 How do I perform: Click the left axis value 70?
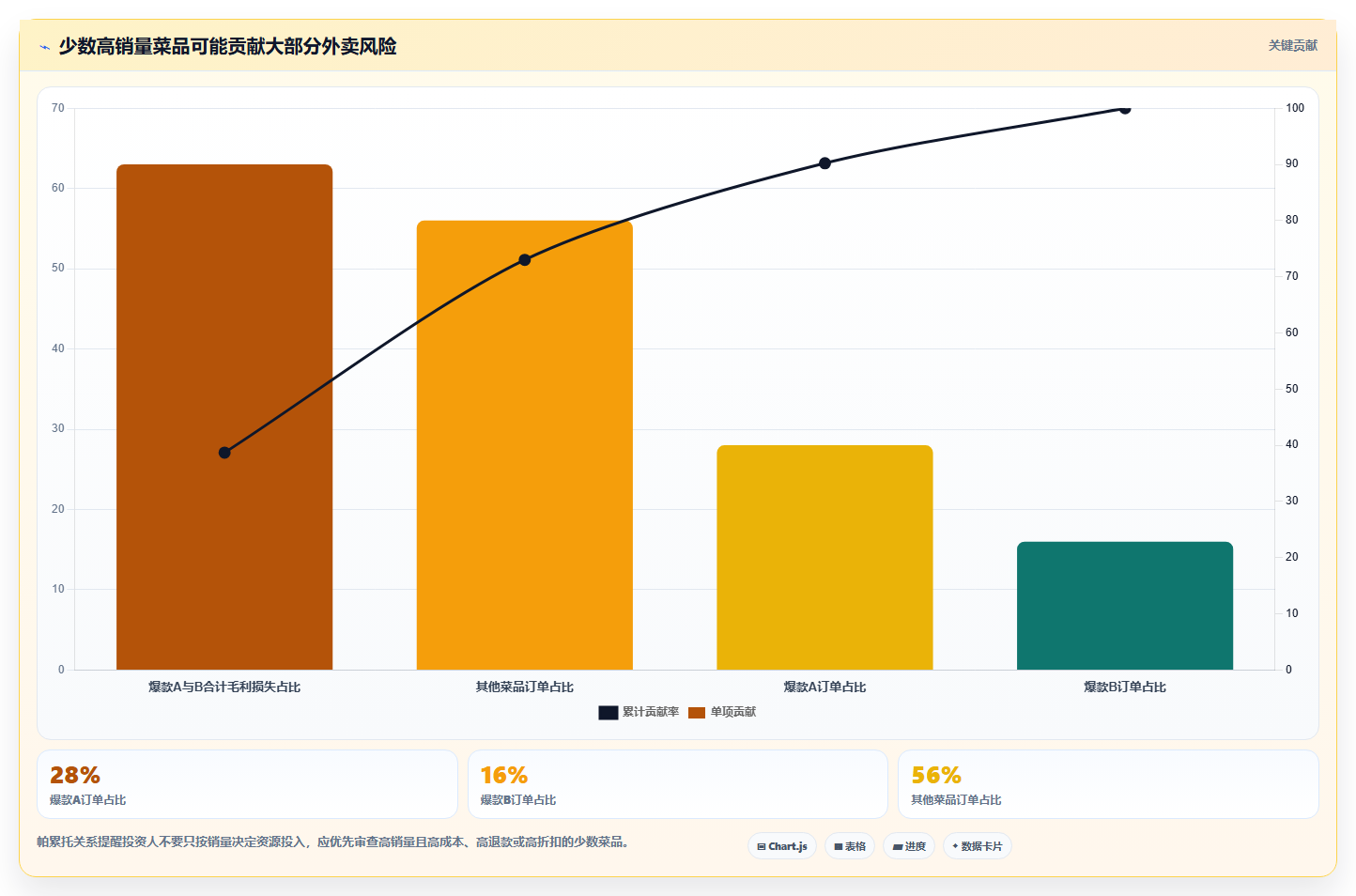point(58,108)
